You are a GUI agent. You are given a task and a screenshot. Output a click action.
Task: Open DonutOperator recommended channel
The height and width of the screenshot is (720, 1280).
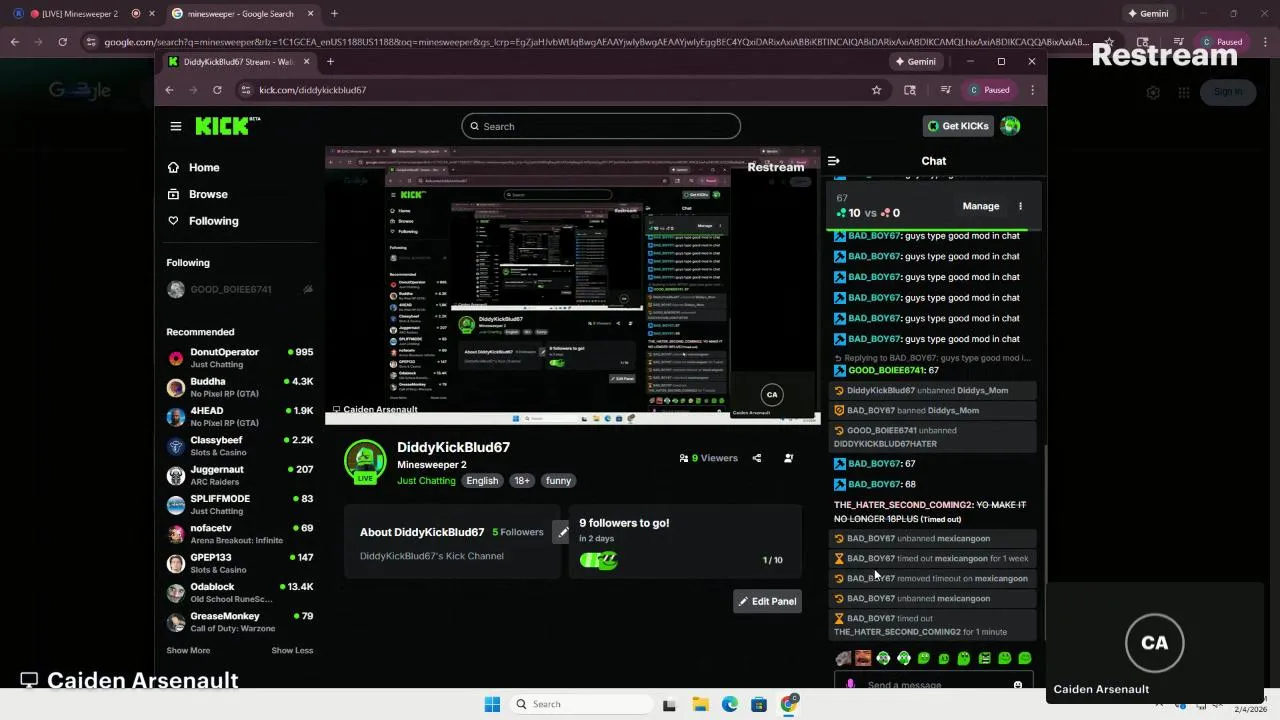click(x=240, y=358)
